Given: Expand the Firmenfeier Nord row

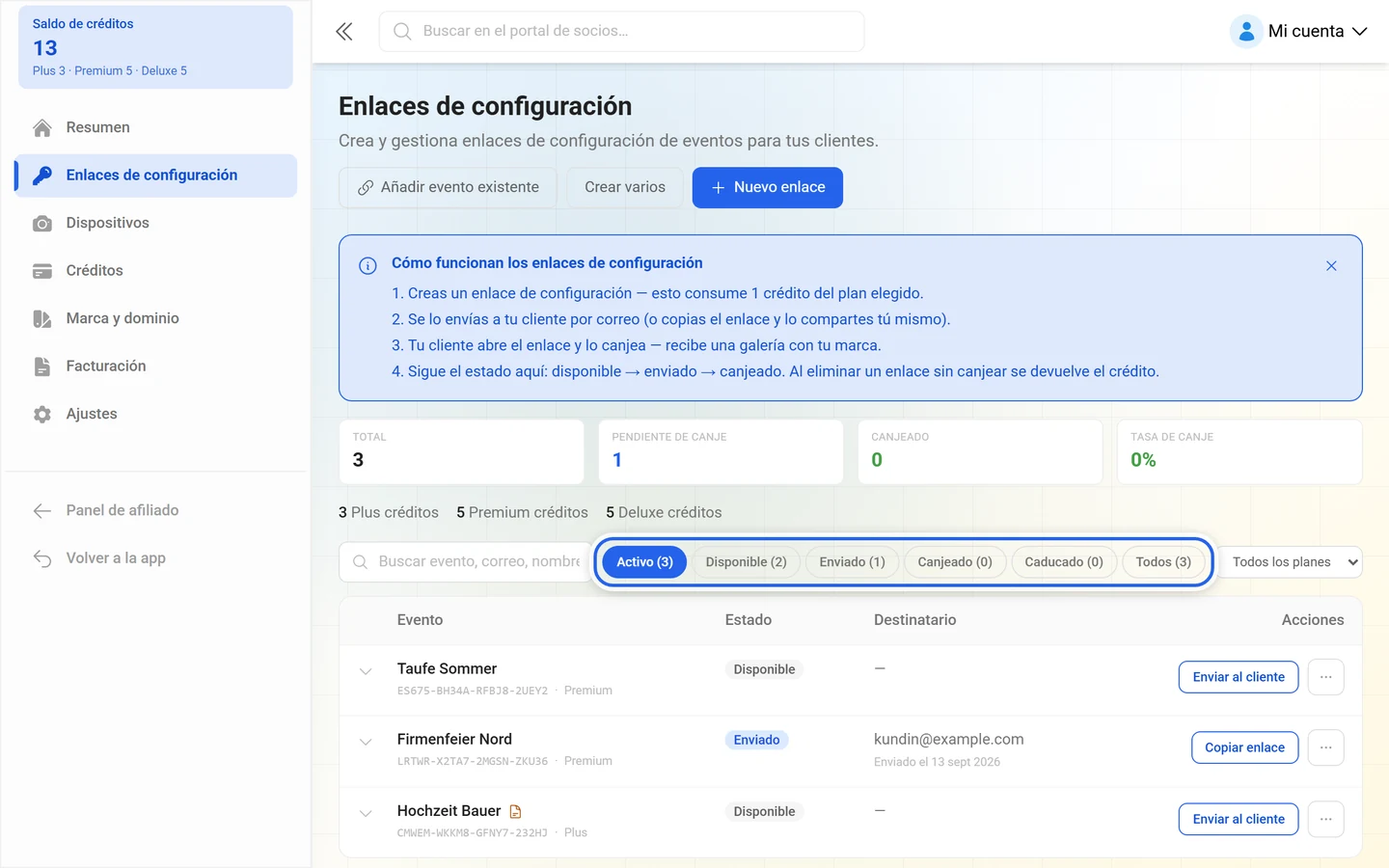Looking at the screenshot, I should tap(366, 742).
